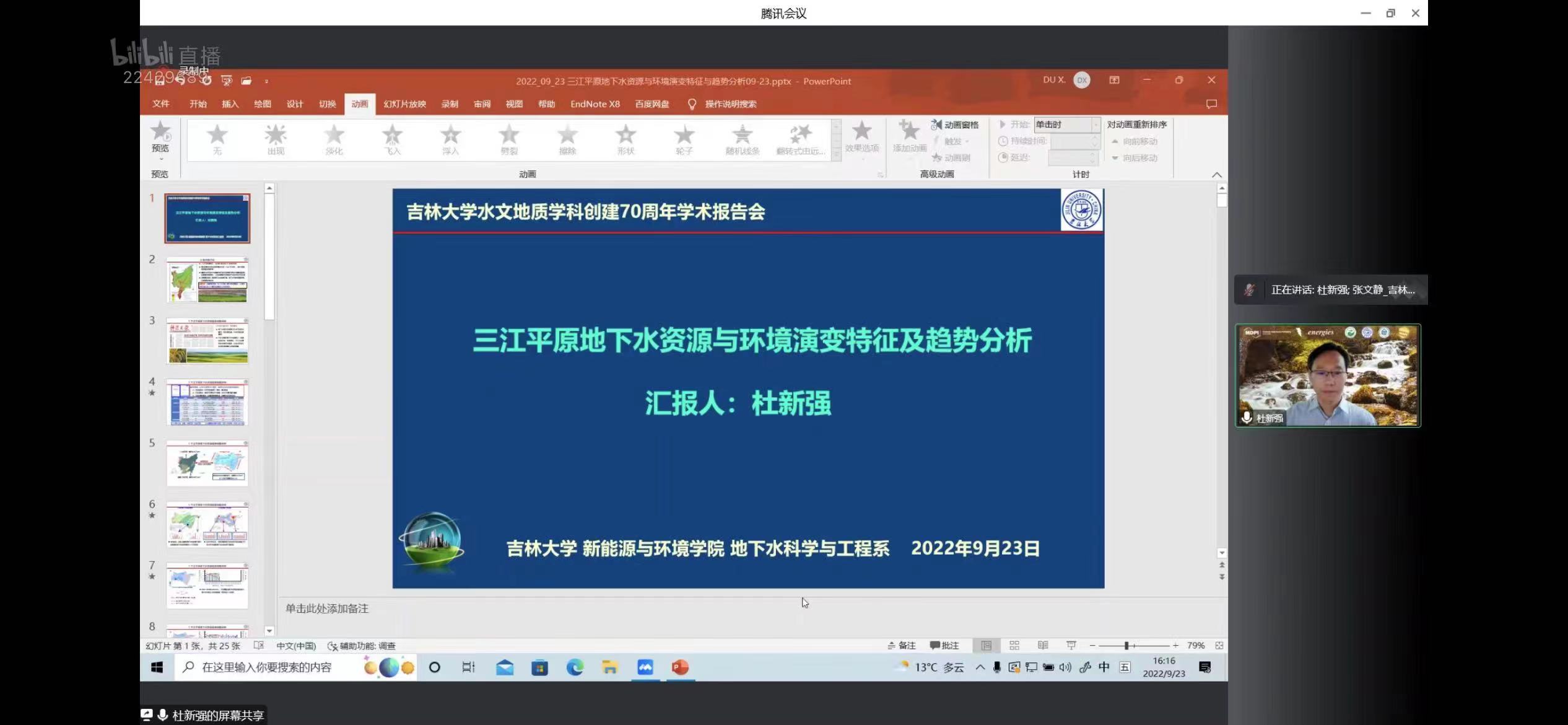This screenshot has height=725, width=1568.
Task: Click the 添加动画 add animation icon
Action: click(x=909, y=132)
